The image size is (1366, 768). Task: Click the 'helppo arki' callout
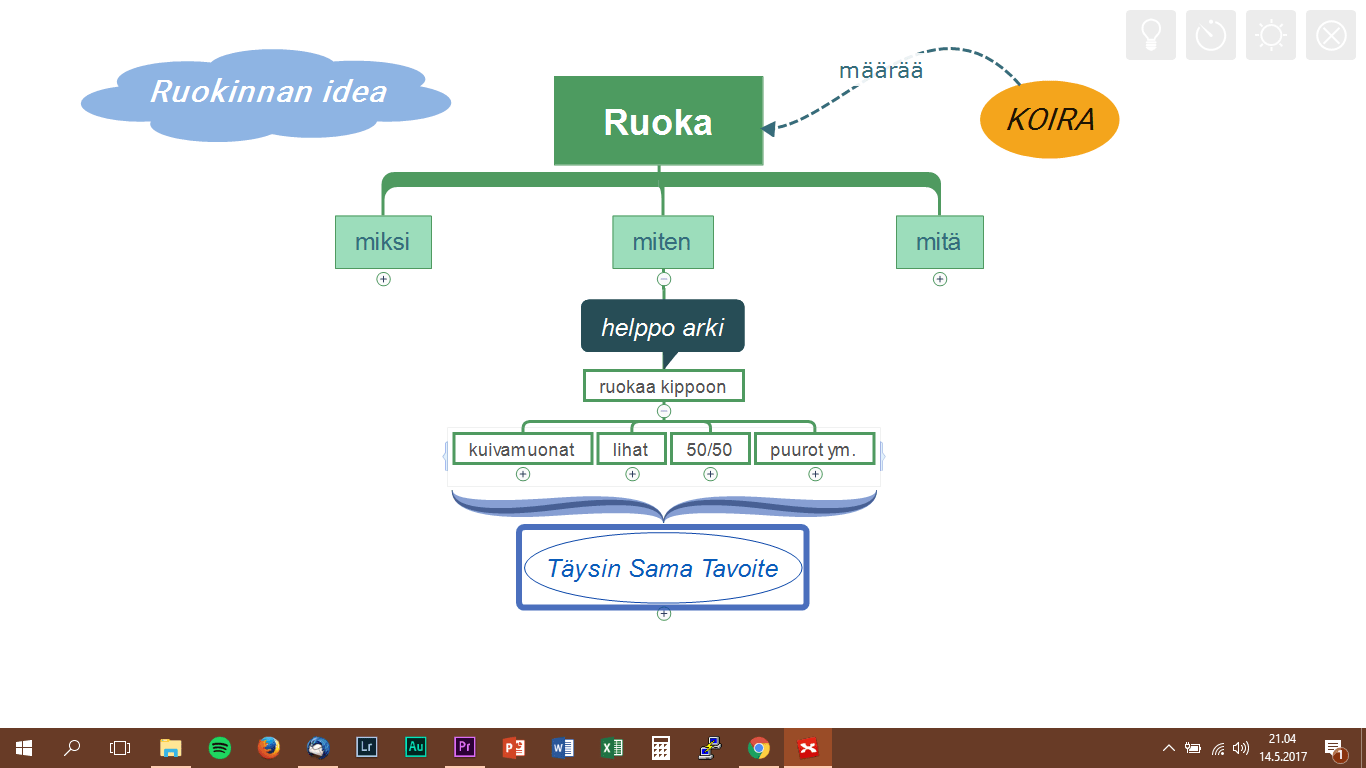(662, 327)
